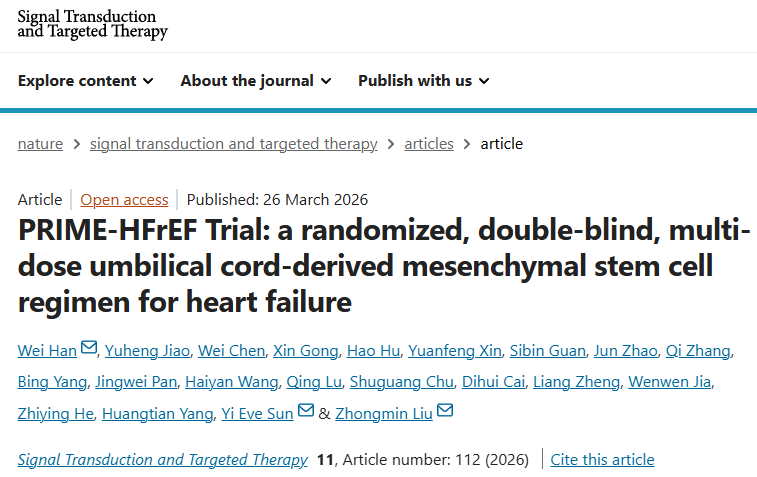Click the email envelope icon beside Wei Han
The height and width of the screenshot is (477, 757).
(x=89, y=348)
